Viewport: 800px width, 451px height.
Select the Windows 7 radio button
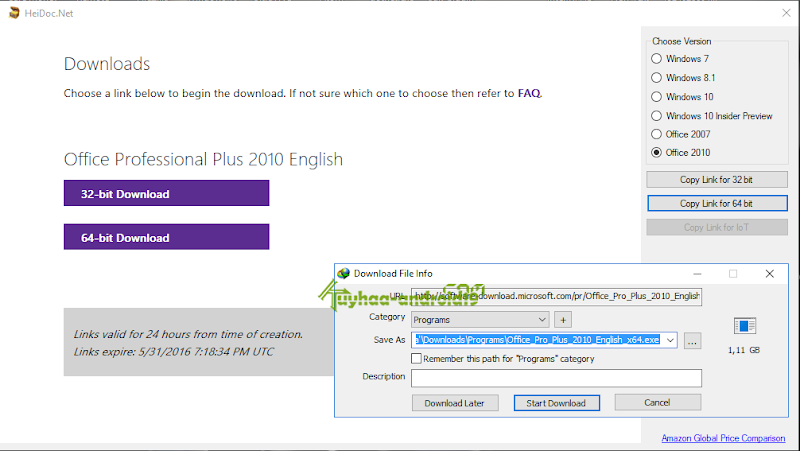[x=657, y=59]
